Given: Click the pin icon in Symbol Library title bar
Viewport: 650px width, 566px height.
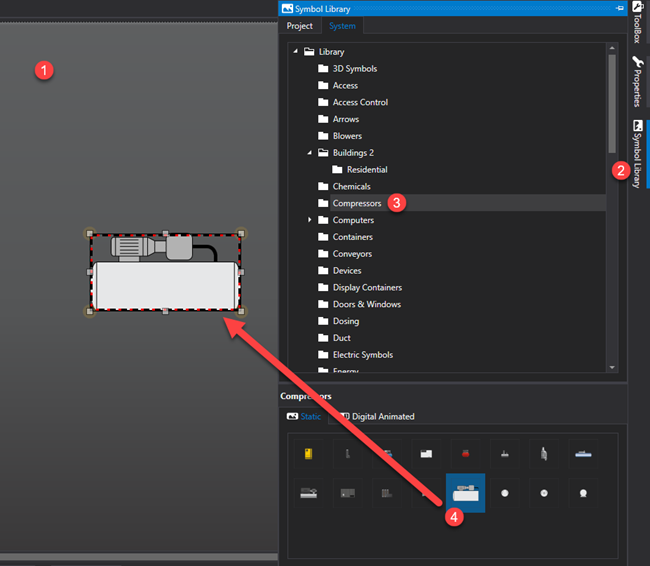Looking at the screenshot, I should click(620, 8).
